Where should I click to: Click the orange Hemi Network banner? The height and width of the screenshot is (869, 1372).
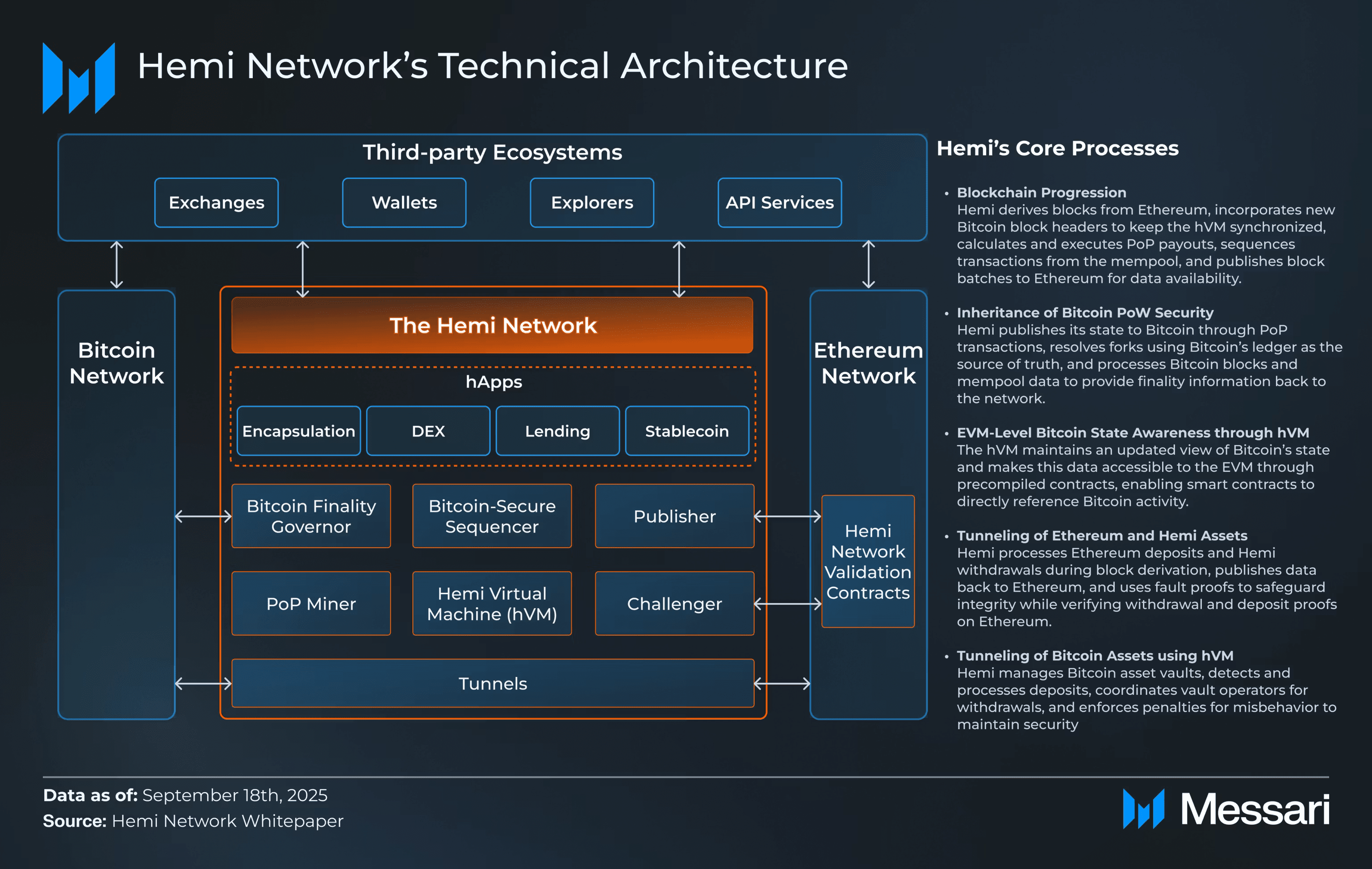point(492,325)
